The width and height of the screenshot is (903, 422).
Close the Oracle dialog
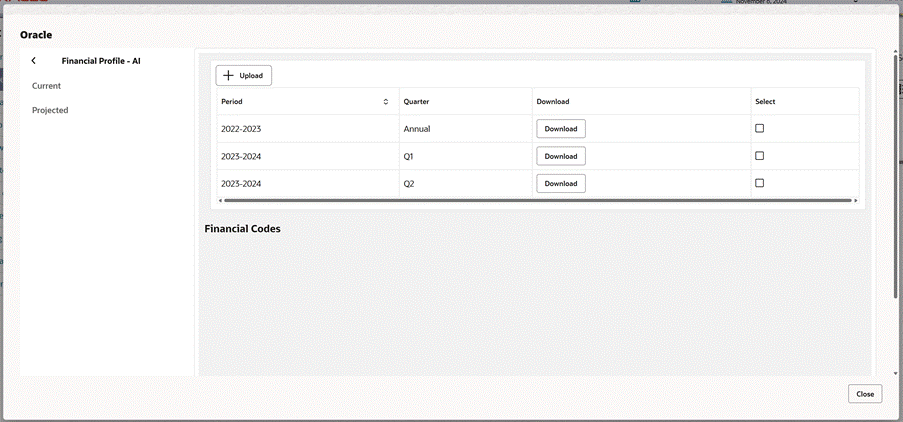pyautogui.click(x=865, y=394)
